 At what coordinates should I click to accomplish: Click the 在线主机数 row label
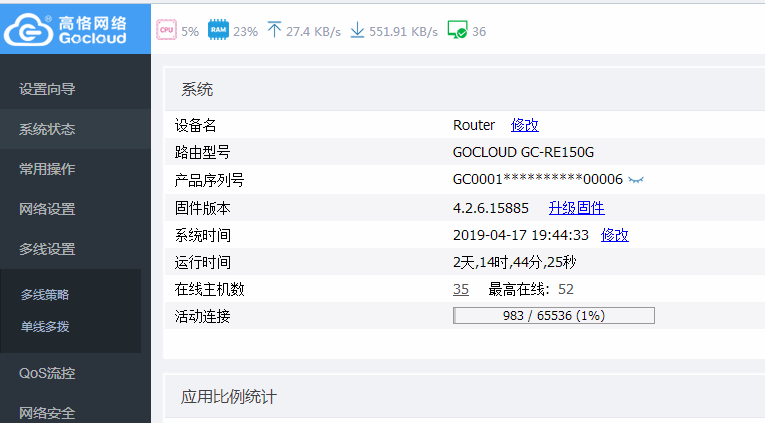pyautogui.click(x=209, y=289)
